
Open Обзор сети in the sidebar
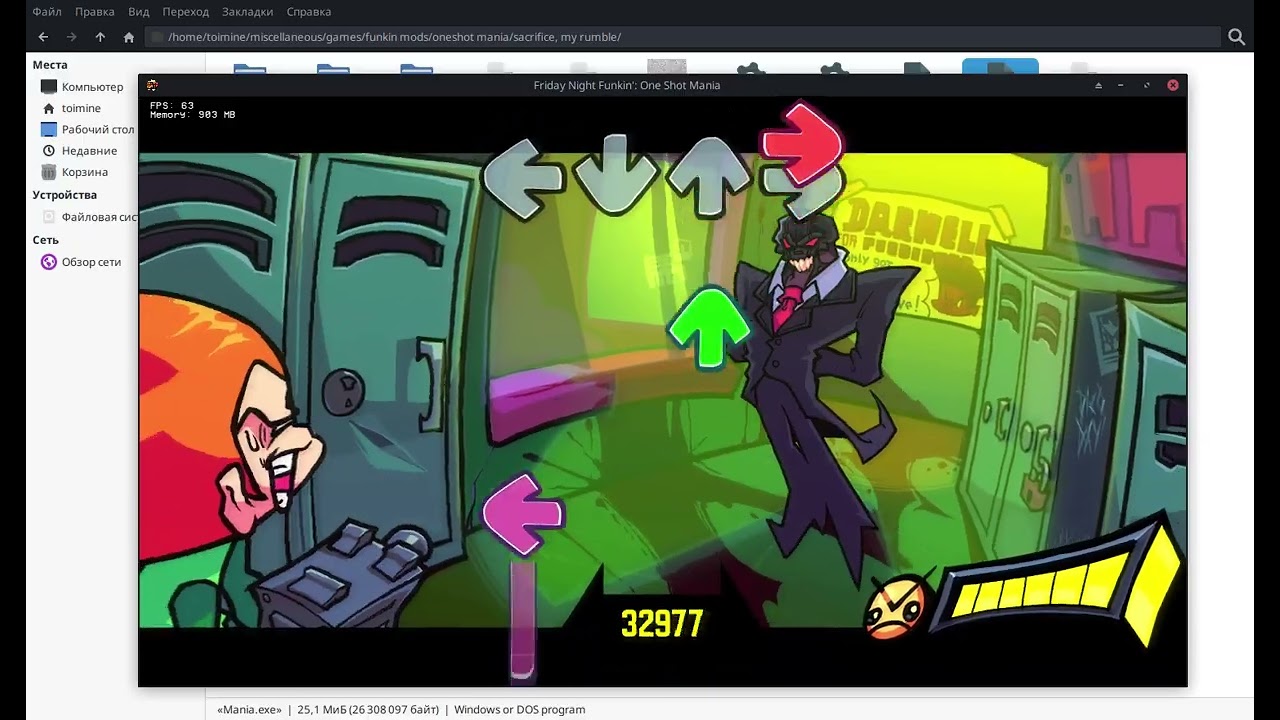82,262
